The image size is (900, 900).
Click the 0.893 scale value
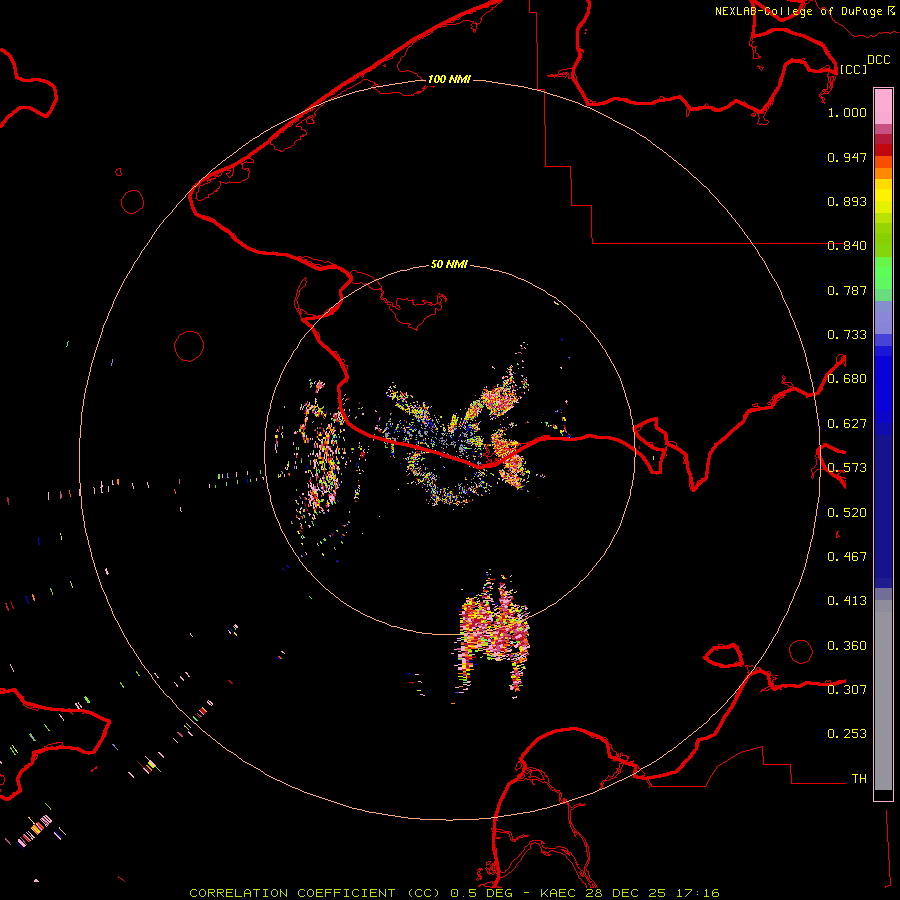[x=847, y=201]
